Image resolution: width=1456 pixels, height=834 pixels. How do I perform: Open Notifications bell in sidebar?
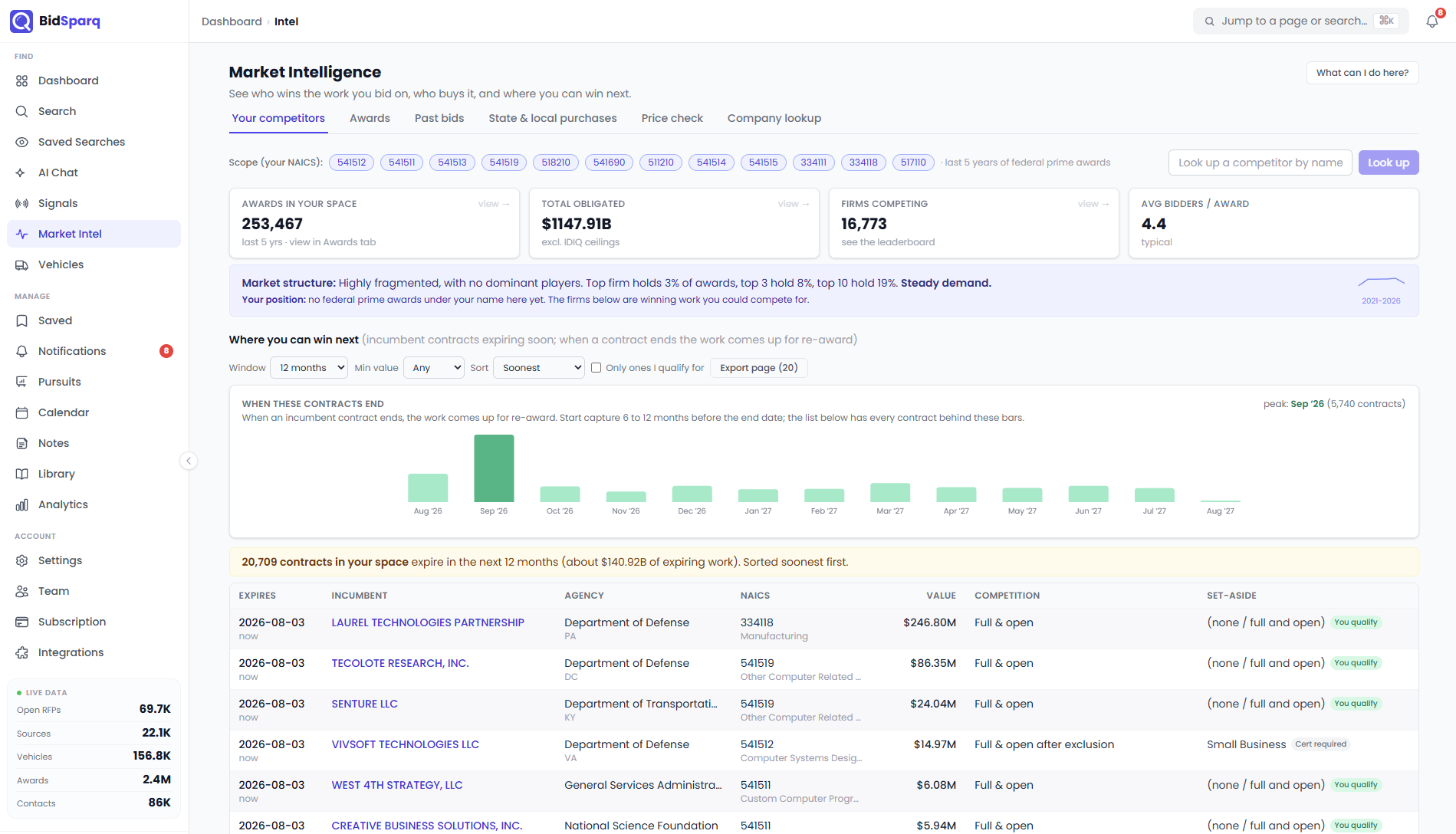[21, 351]
